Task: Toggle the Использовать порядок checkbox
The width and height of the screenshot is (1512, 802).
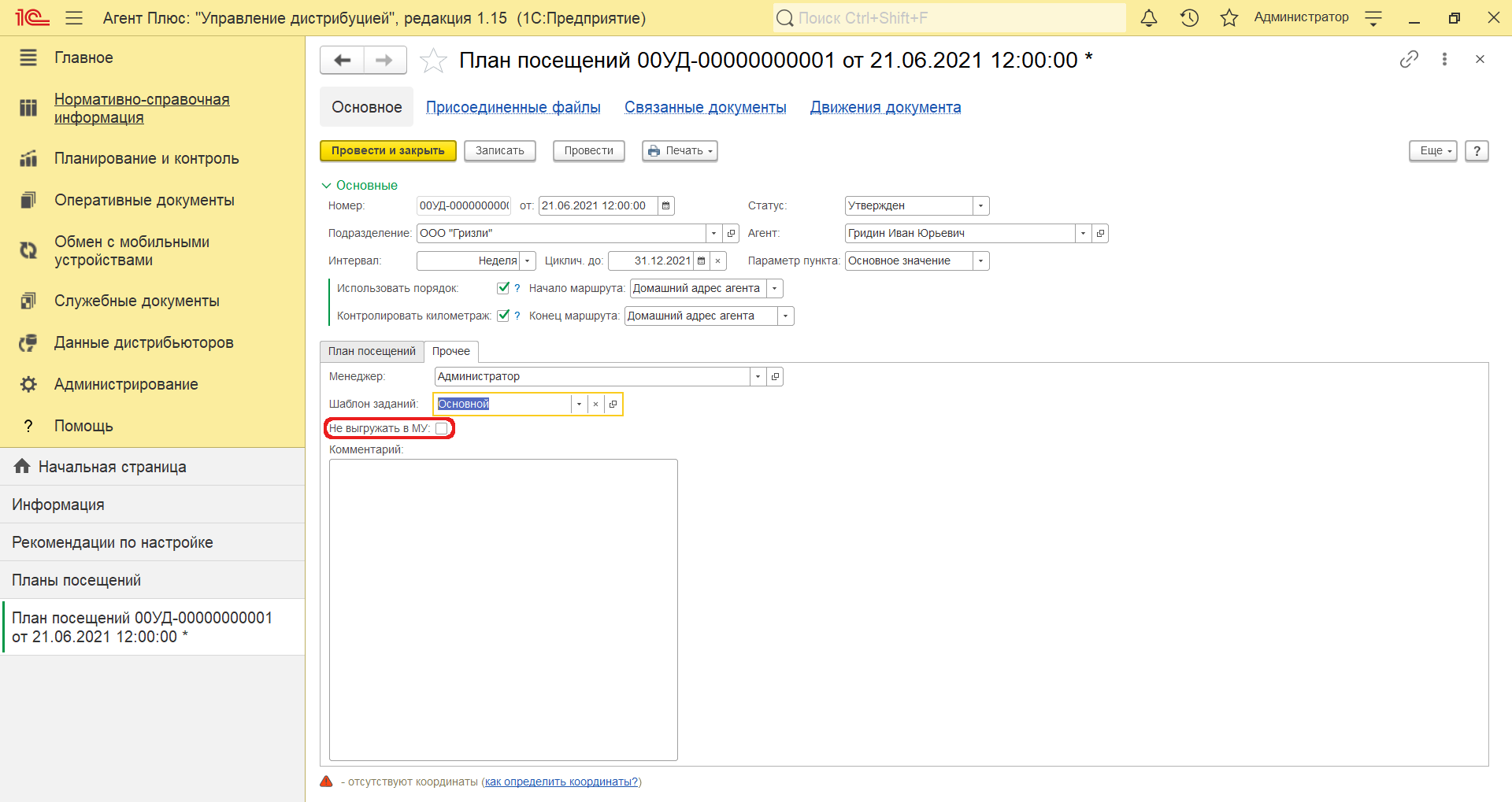Action: pos(503,288)
